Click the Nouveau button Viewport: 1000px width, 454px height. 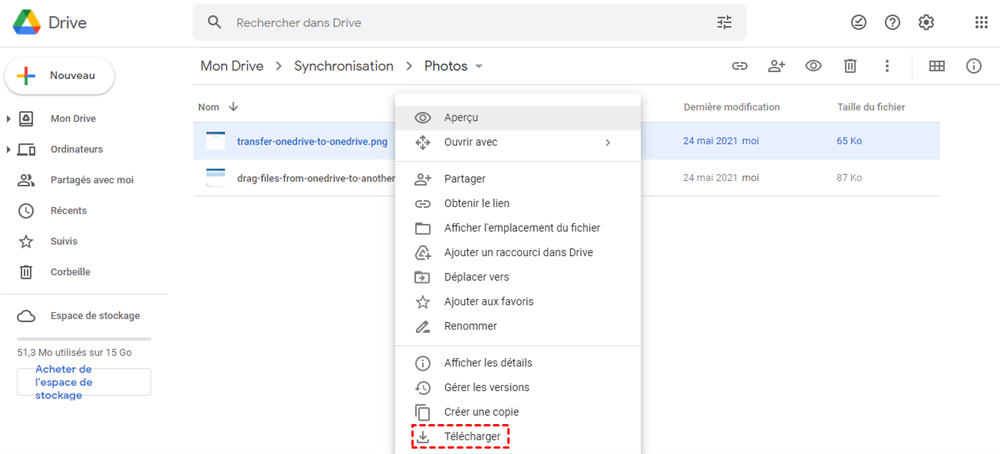click(60, 75)
